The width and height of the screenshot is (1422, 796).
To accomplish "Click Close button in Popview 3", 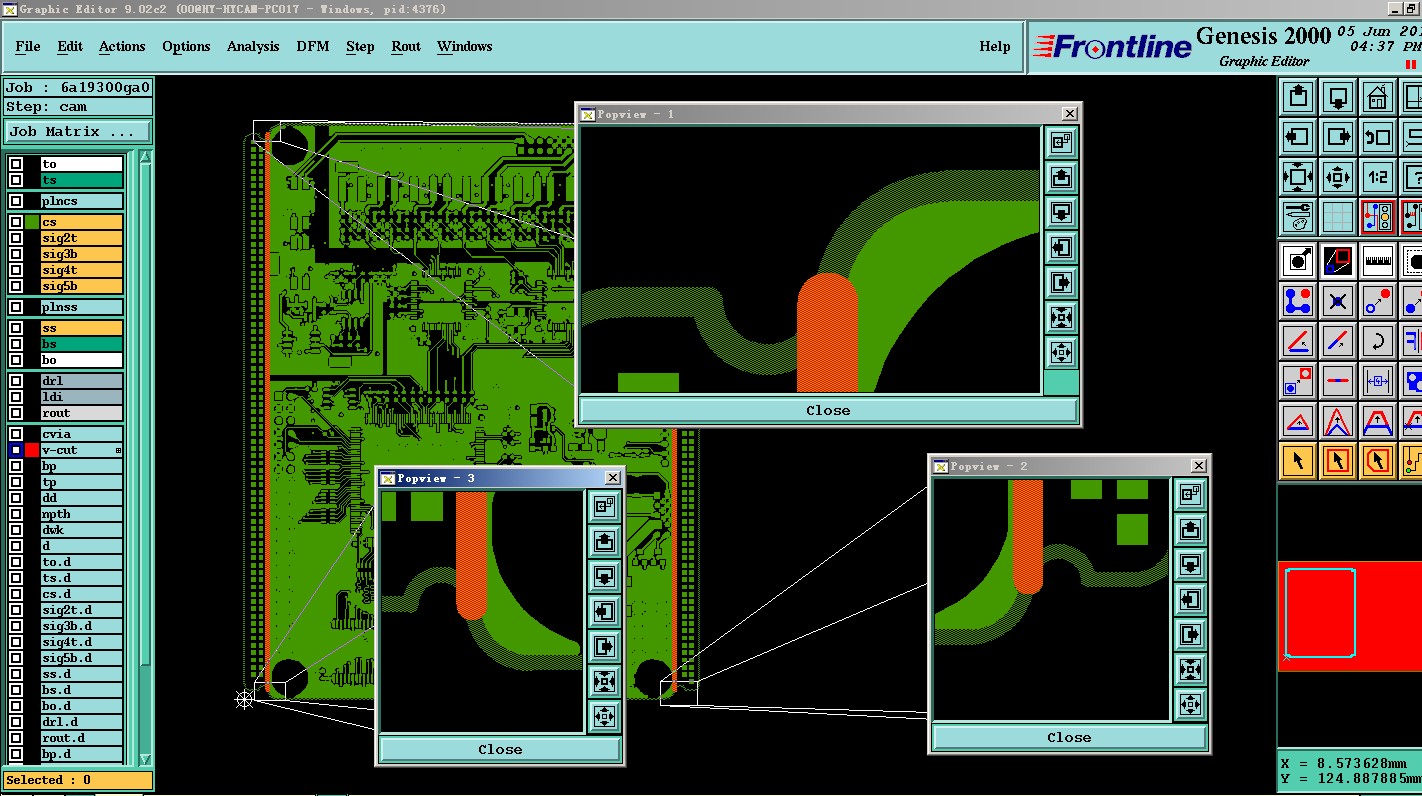I will click(x=500, y=749).
